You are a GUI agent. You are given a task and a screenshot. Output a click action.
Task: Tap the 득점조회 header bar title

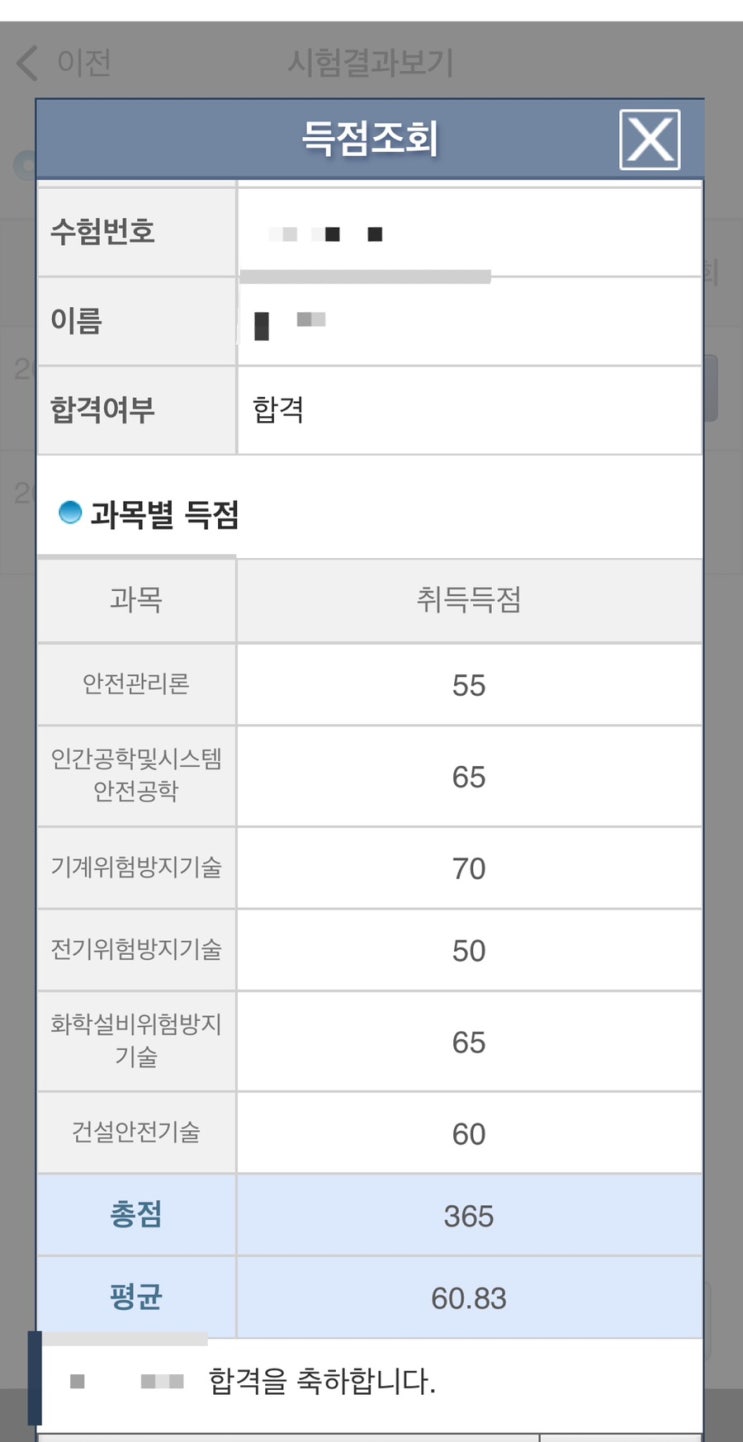coord(370,139)
